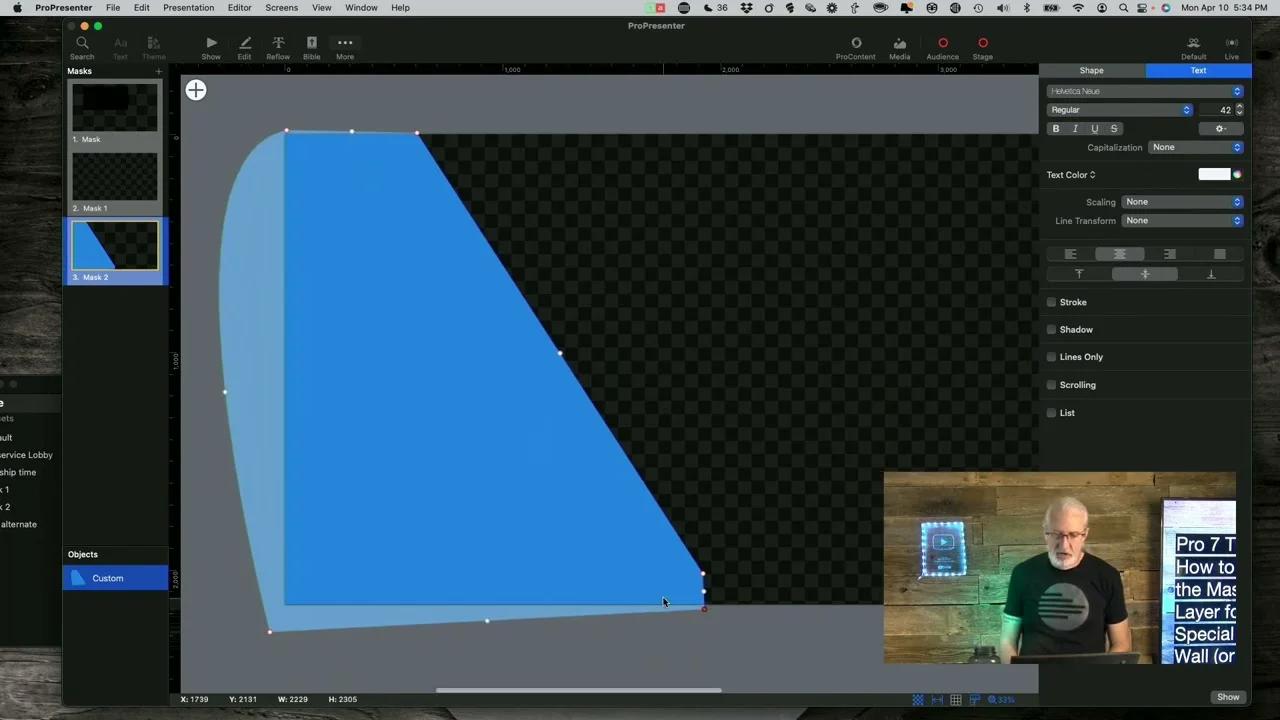
Task: Switch to the Shape tab
Action: (x=1091, y=70)
